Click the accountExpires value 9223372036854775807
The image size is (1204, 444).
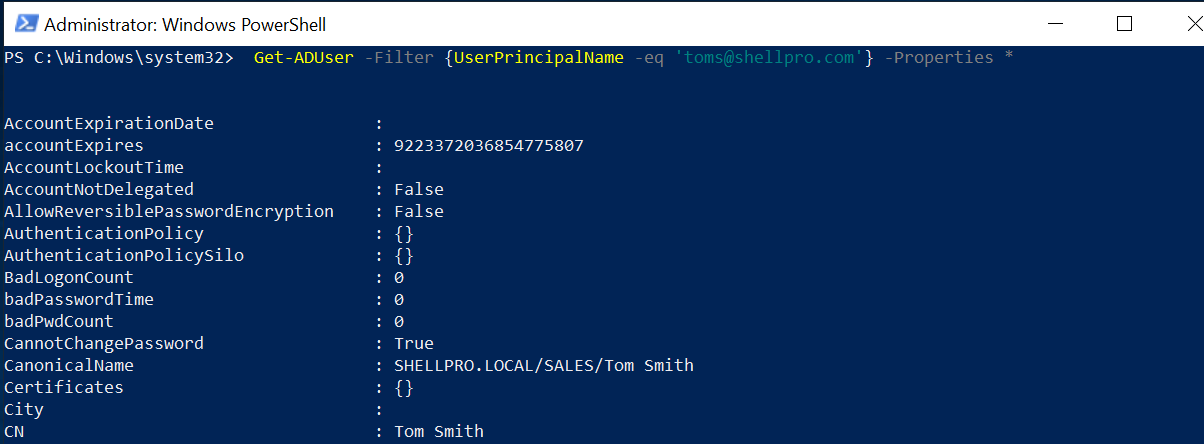(x=489, y=146)
